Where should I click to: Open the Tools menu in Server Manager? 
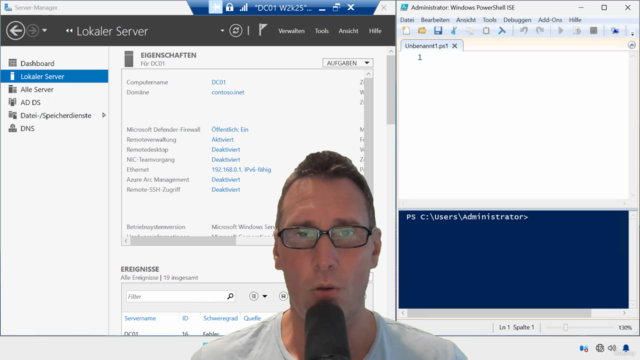tap(322, 31)
